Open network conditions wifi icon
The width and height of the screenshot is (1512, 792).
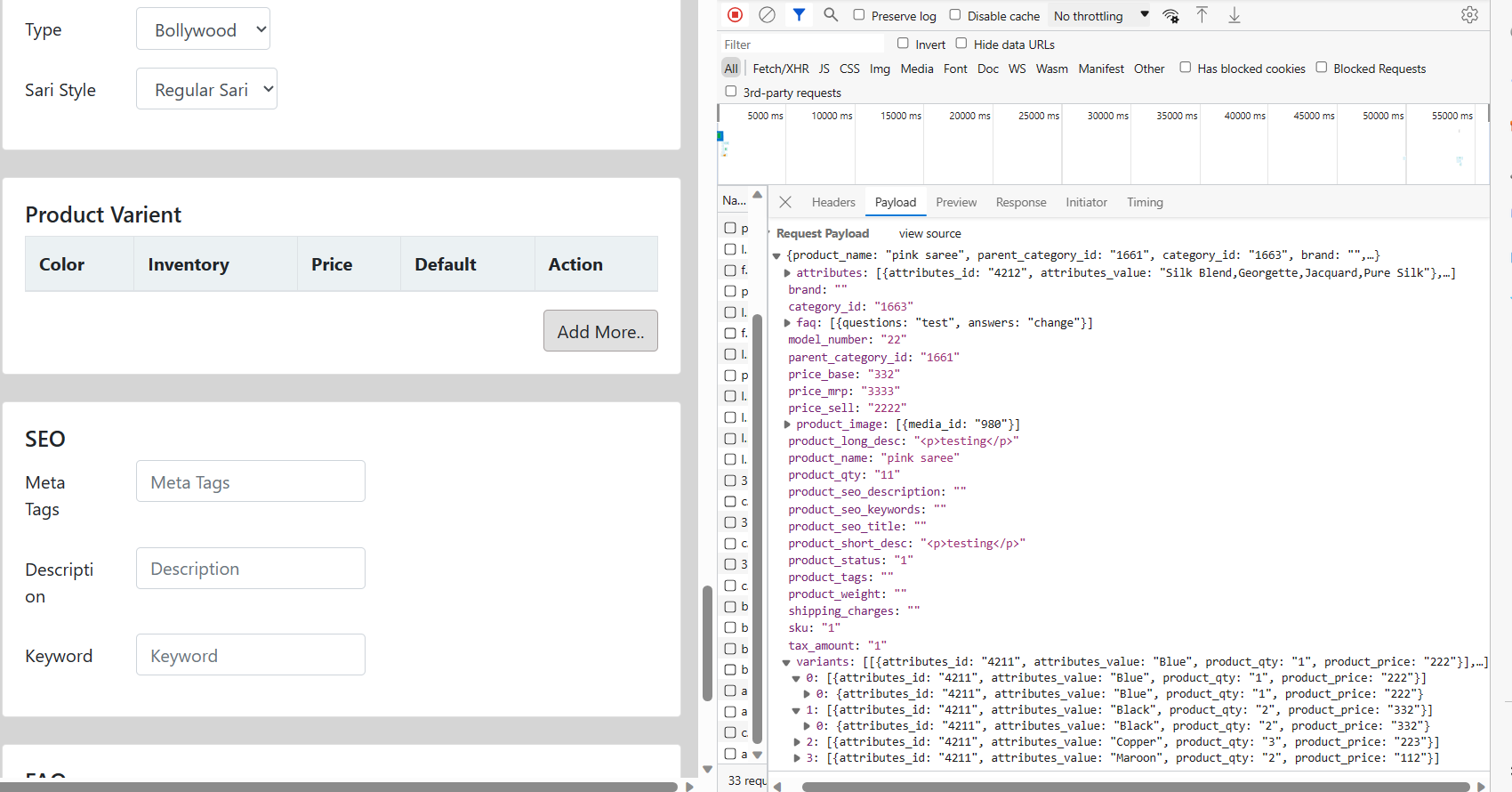pos(1170,15)
